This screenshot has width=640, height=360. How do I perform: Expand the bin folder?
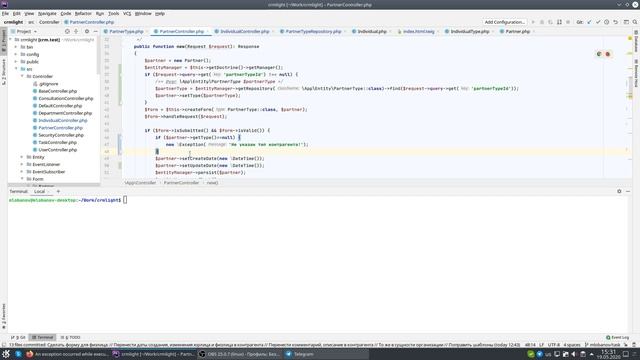[x=16, y=47]
